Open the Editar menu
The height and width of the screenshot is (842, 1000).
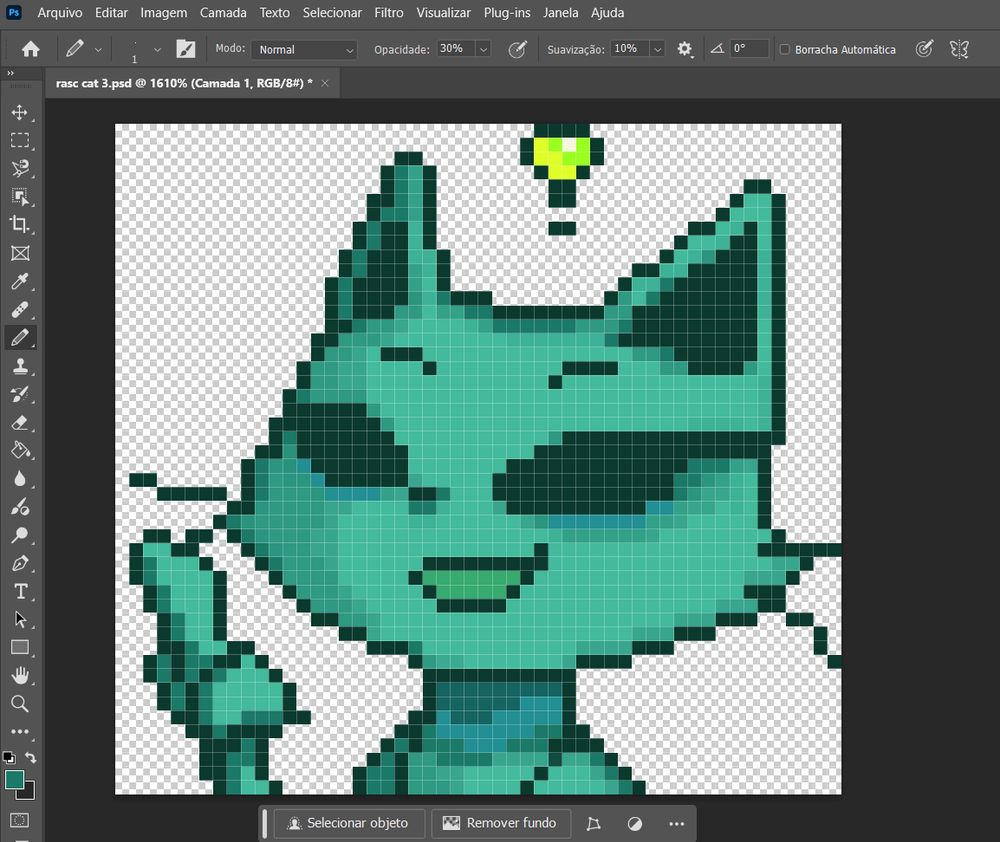[111, 13]
